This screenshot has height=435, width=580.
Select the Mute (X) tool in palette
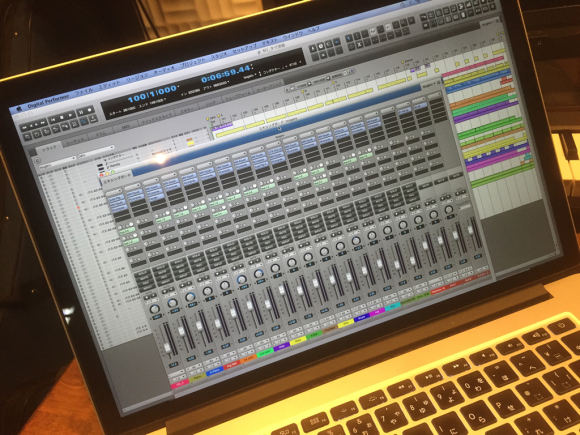pyautogui.click(x=360, y=45)
